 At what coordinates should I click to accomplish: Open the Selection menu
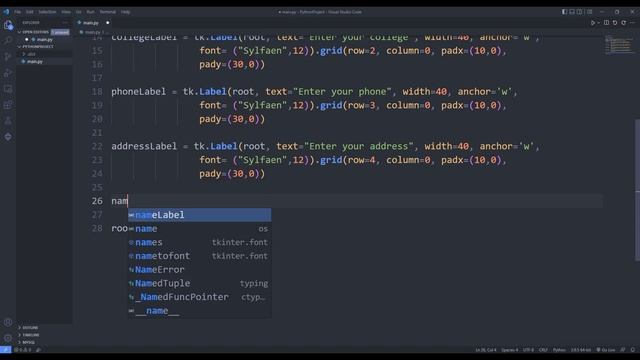47,12
